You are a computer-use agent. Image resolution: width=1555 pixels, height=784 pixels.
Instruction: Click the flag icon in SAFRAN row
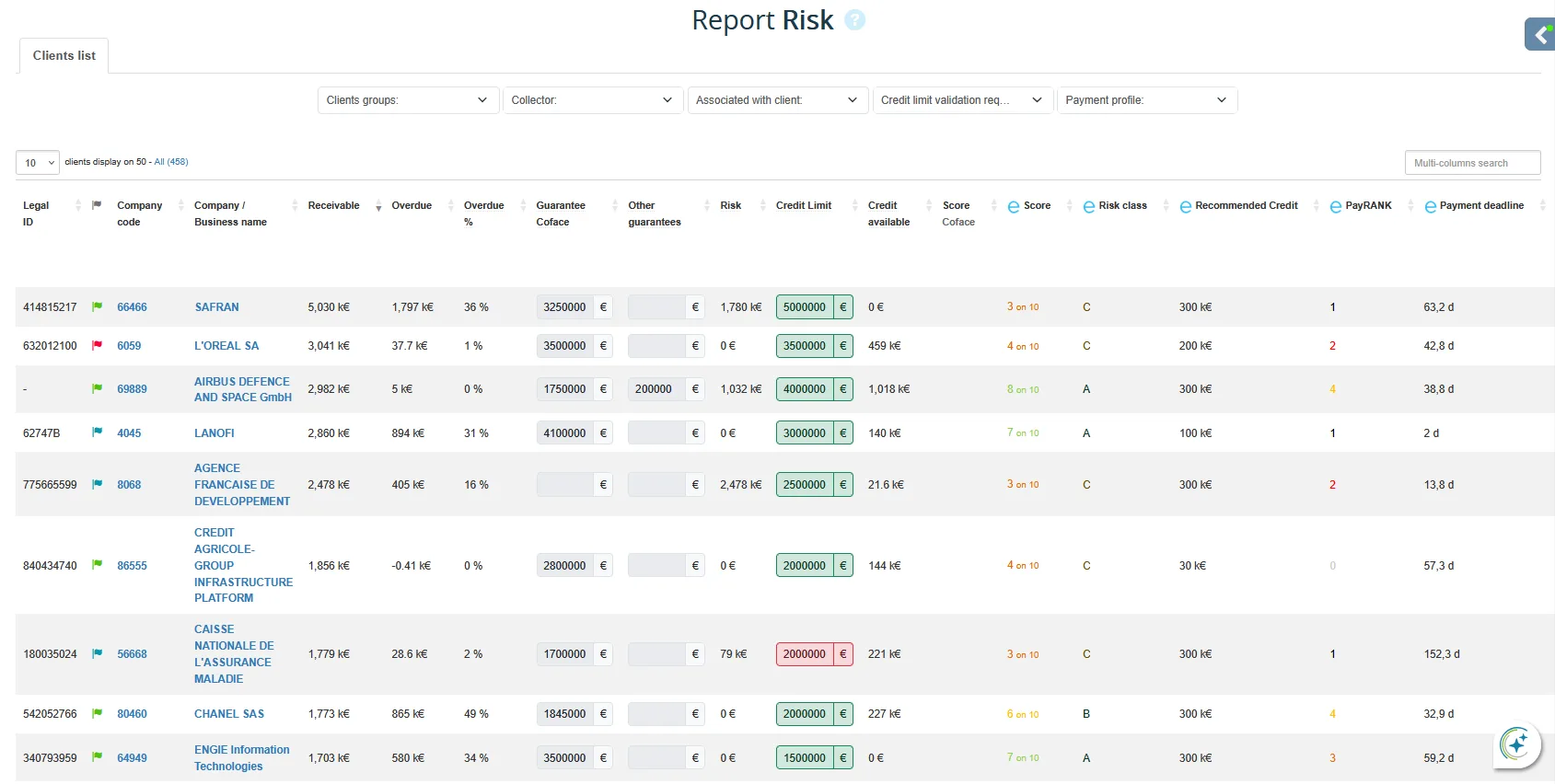click(x=97, y=306)
